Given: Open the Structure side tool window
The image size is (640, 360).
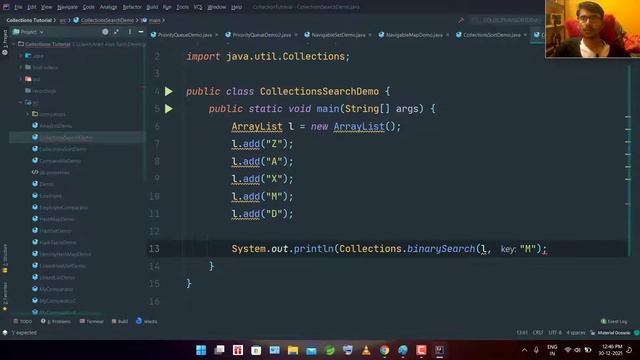Looking at the screenshot, I should click(x=5, y=258).
